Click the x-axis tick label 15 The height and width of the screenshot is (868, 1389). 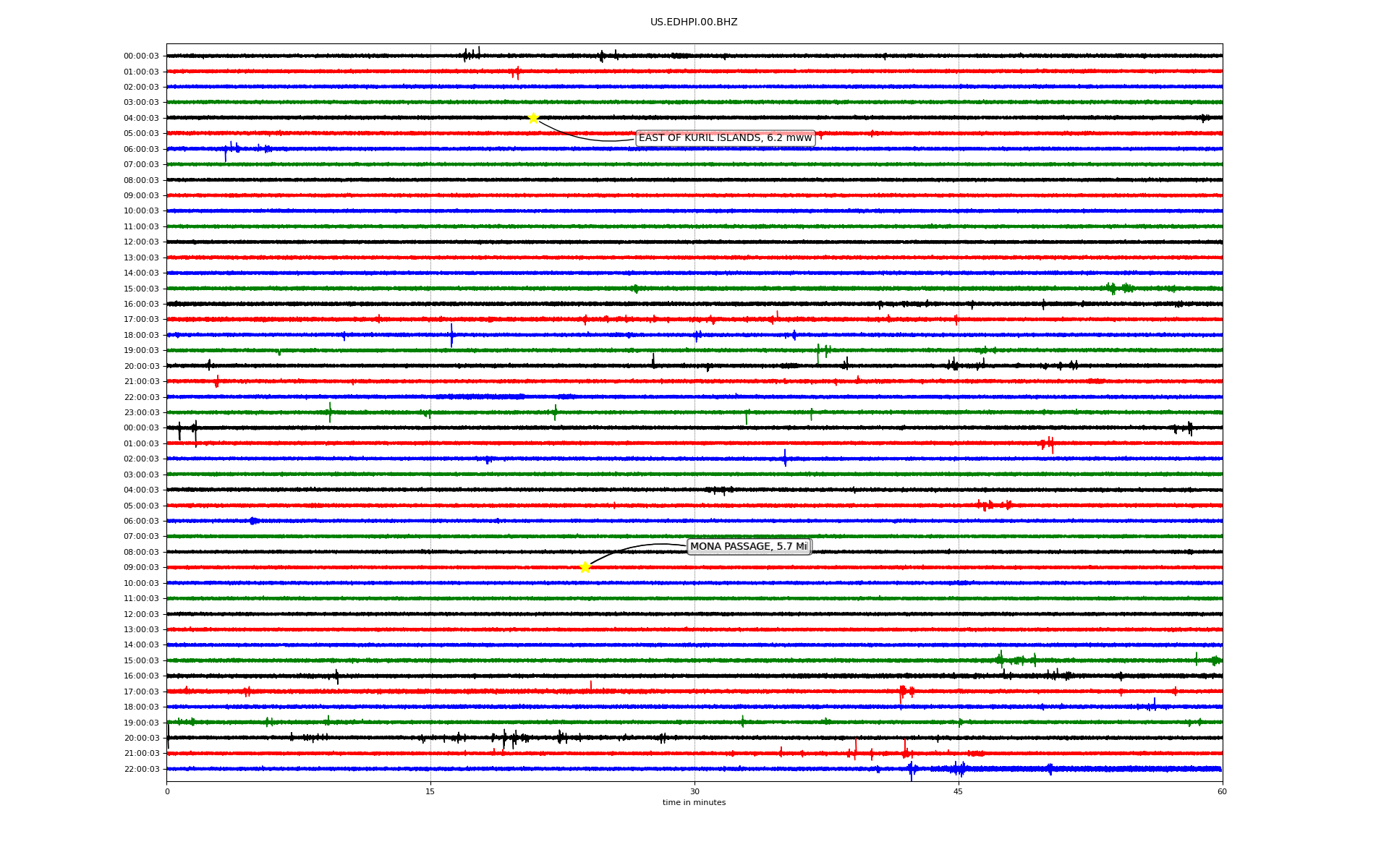click(x=430, y=792)
